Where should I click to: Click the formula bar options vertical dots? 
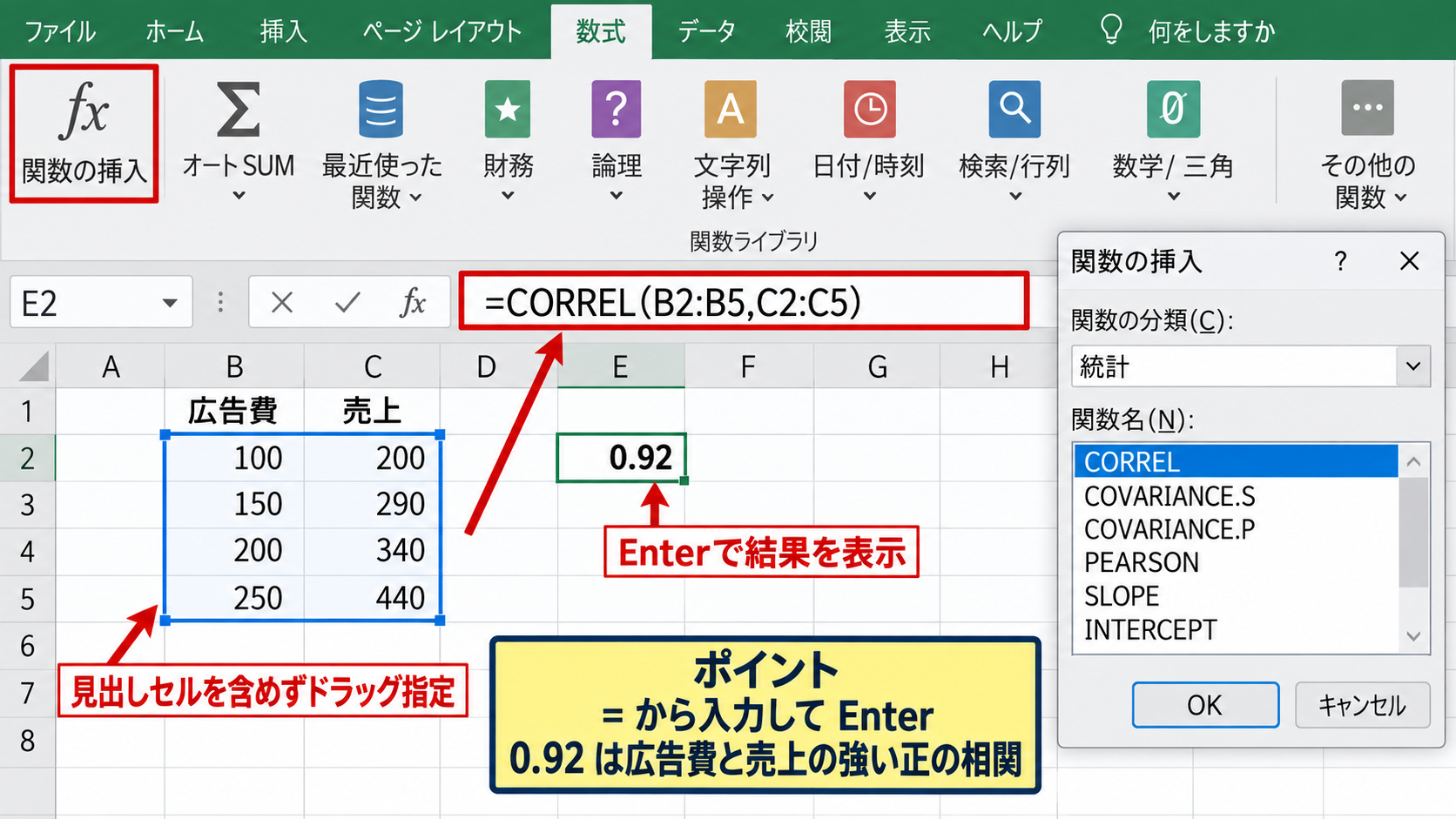tap(220, 302)
